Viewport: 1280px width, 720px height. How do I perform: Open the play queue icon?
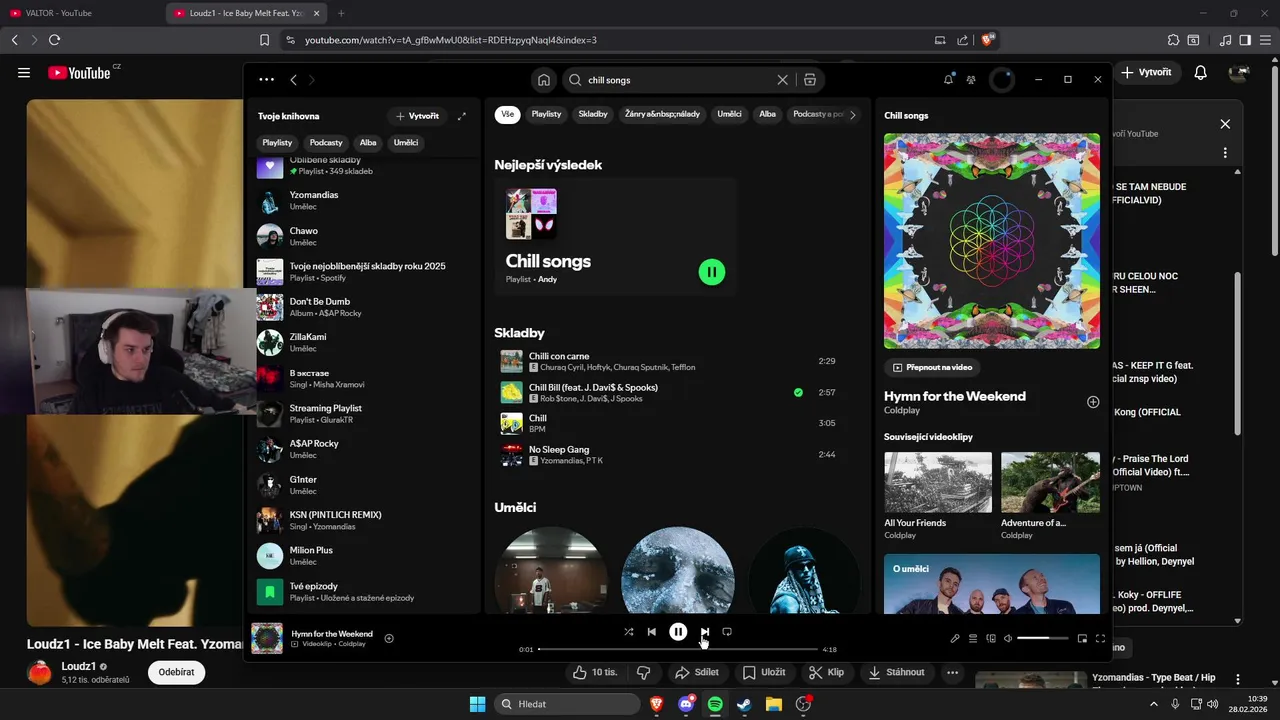click(973, 639)
